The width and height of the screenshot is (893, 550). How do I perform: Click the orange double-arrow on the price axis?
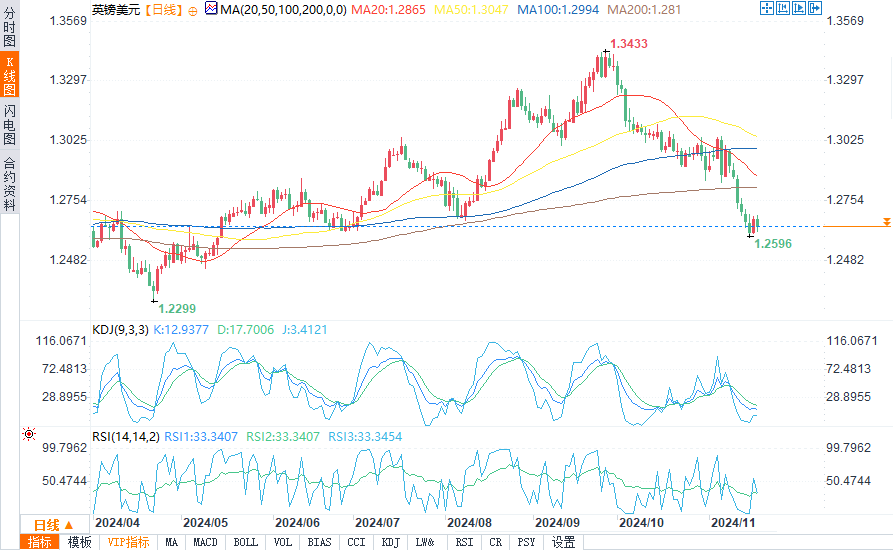pos(886,221)
